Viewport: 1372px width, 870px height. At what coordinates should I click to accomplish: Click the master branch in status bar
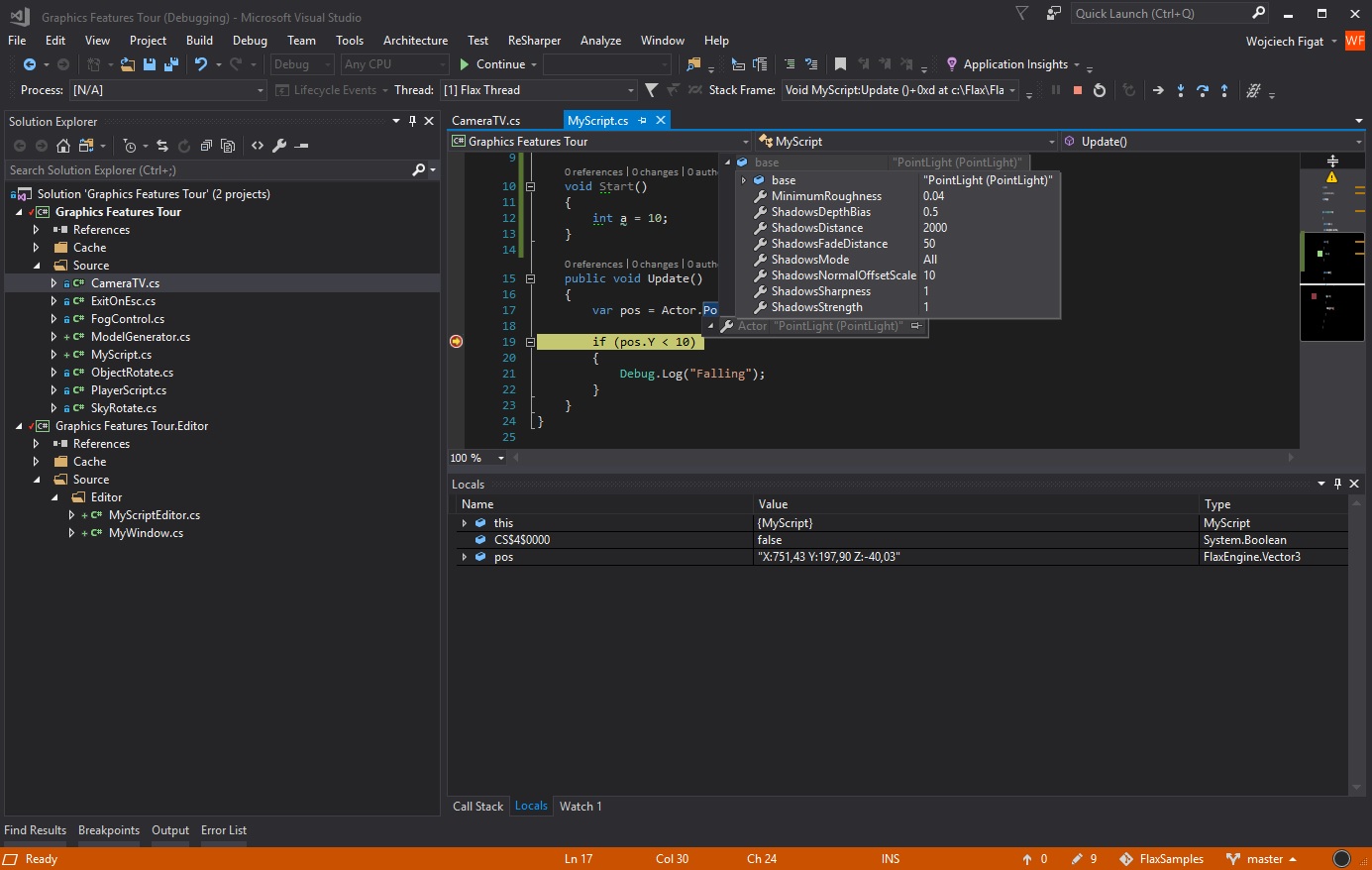[x=1260, y=859]
